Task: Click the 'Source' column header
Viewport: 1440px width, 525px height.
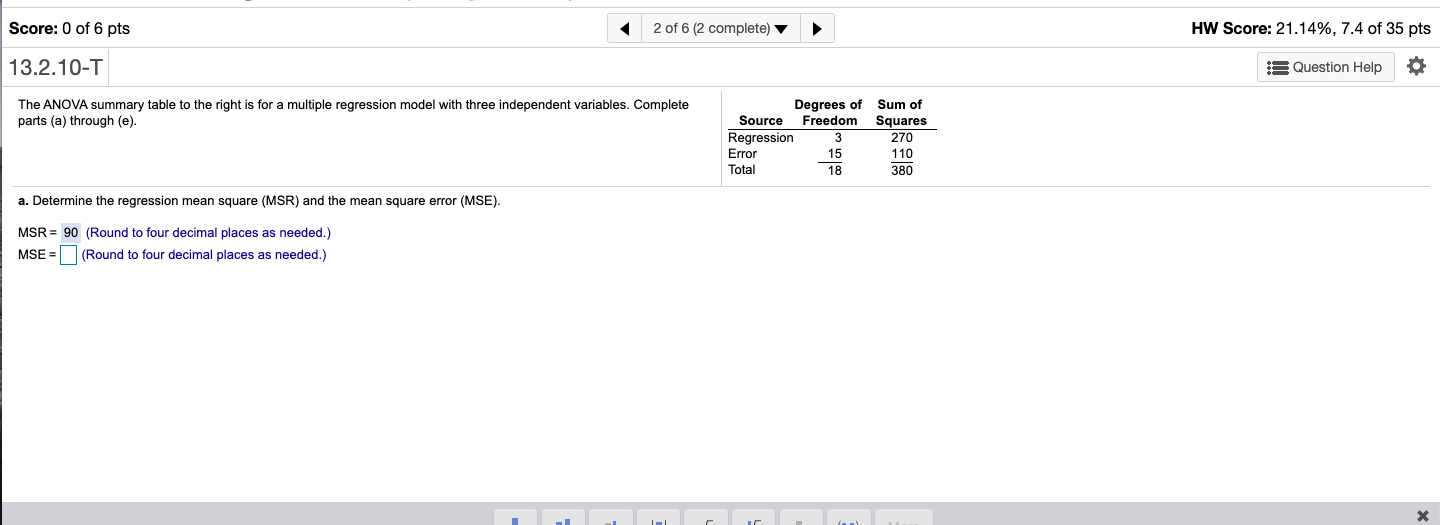Action: click(x=761, y=121)
